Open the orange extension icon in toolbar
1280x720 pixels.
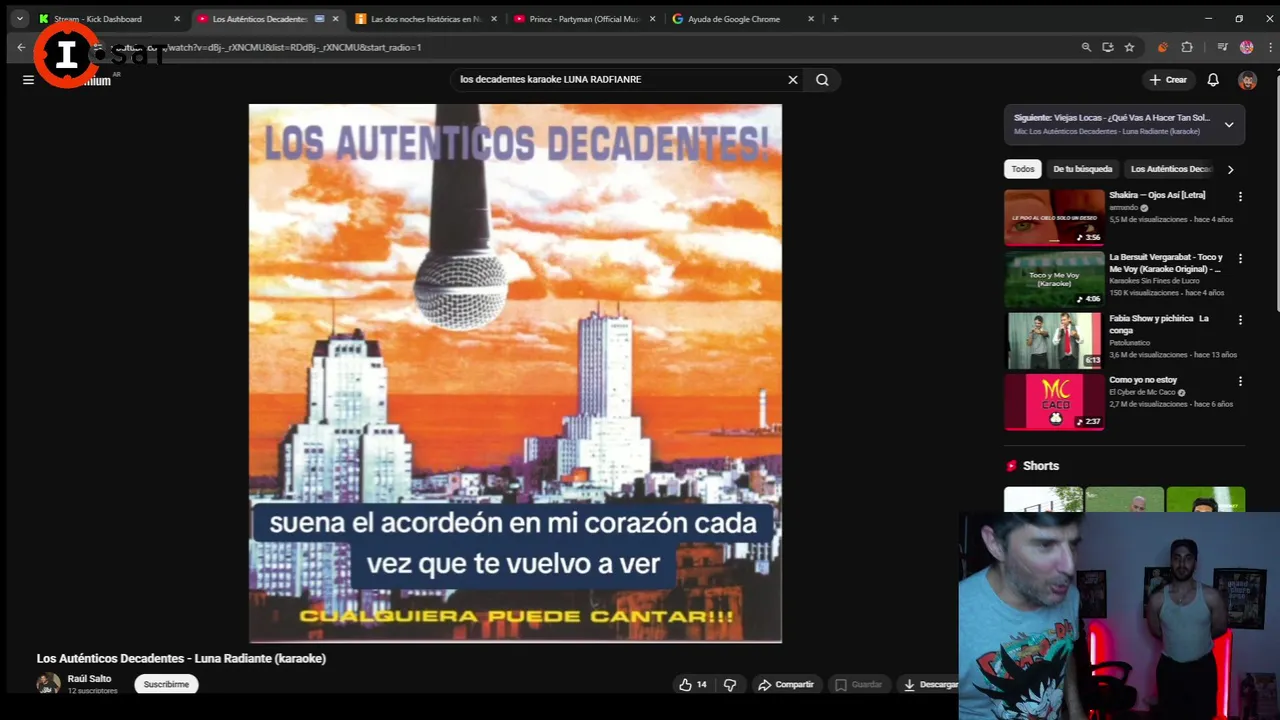[x=1162, y=47]
